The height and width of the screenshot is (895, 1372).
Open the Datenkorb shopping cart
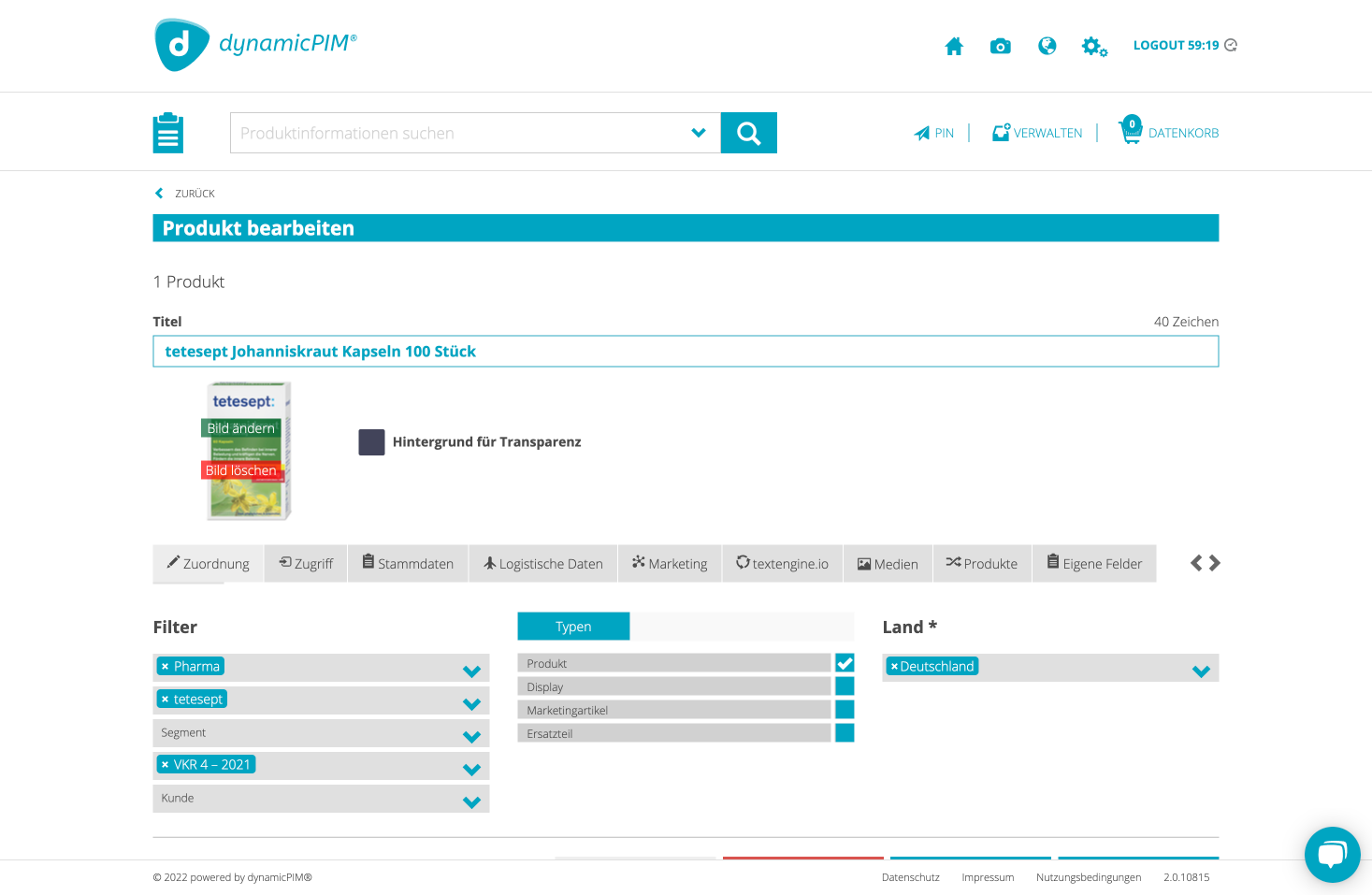pos(1169,132)
